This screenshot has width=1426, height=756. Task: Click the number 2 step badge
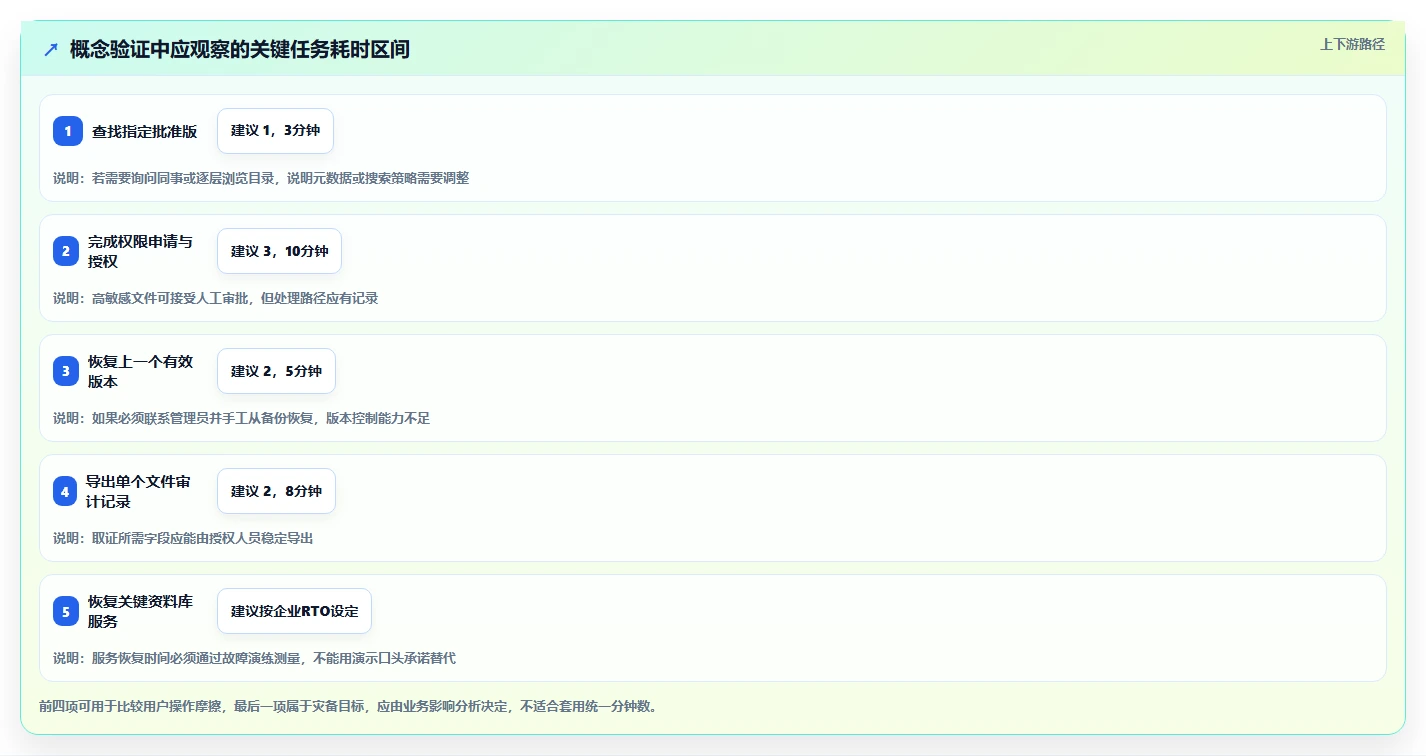(x=66, y=251)
